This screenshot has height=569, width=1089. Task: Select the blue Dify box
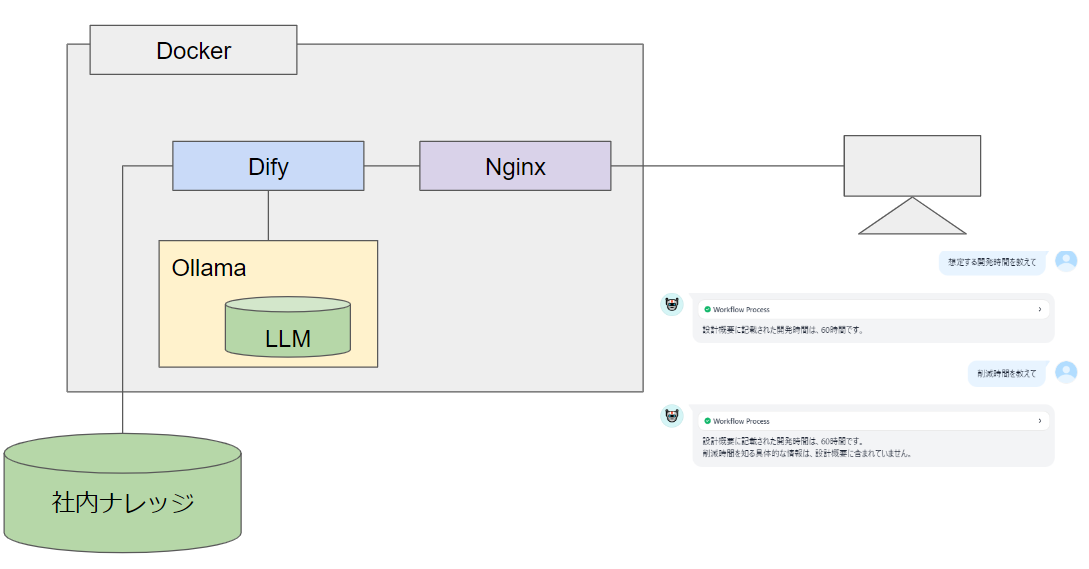point(268,166)
